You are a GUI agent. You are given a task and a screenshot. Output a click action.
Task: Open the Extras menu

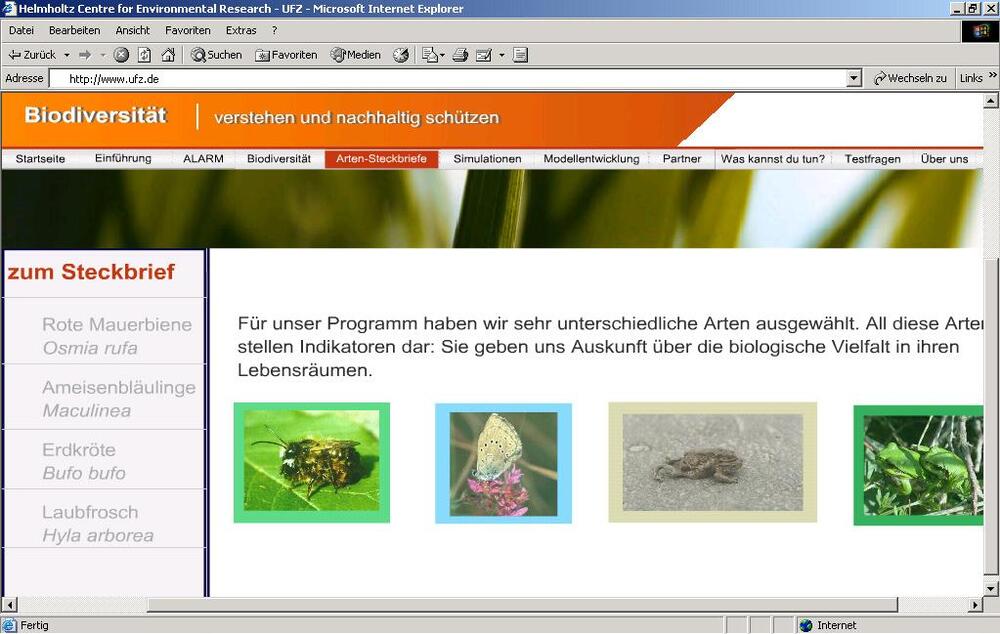tap(240, 30)
